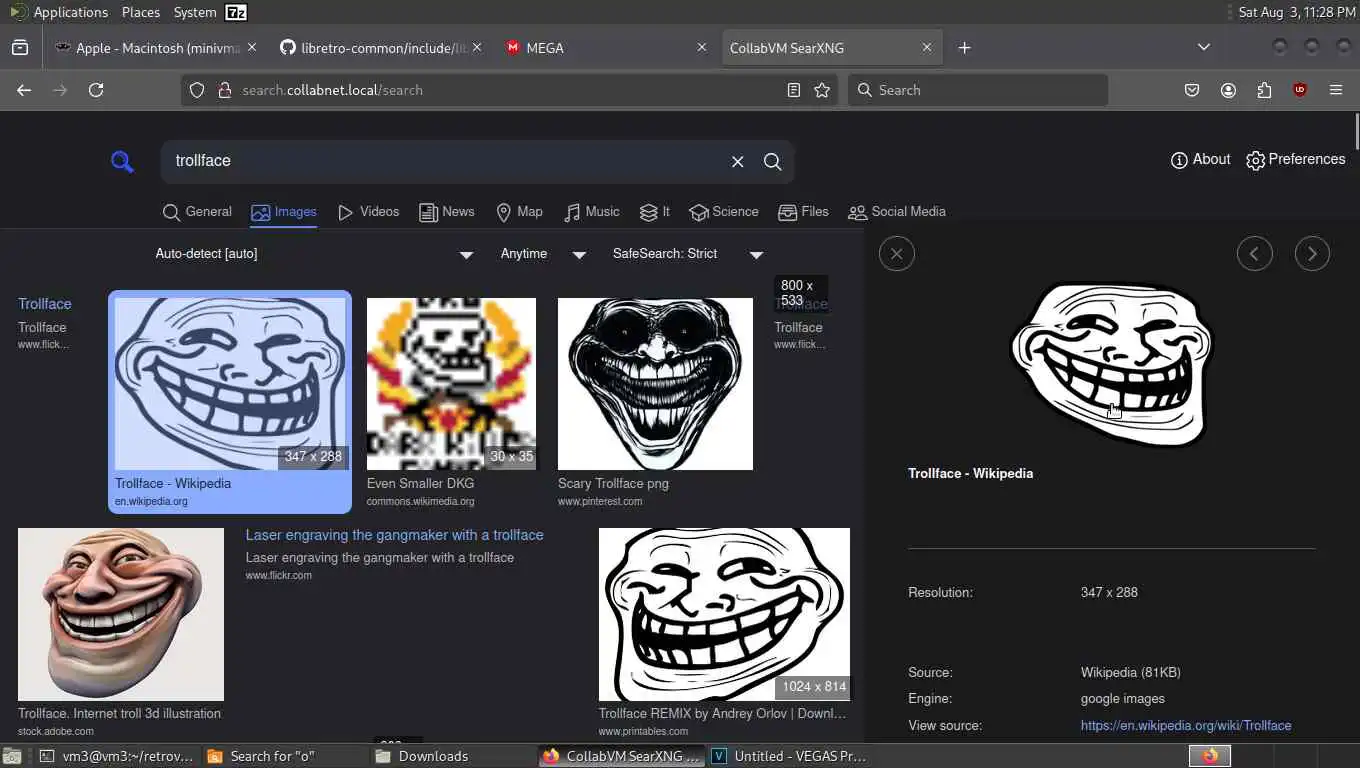
Task: Select the IT category tab
Action: click(655, 212)
